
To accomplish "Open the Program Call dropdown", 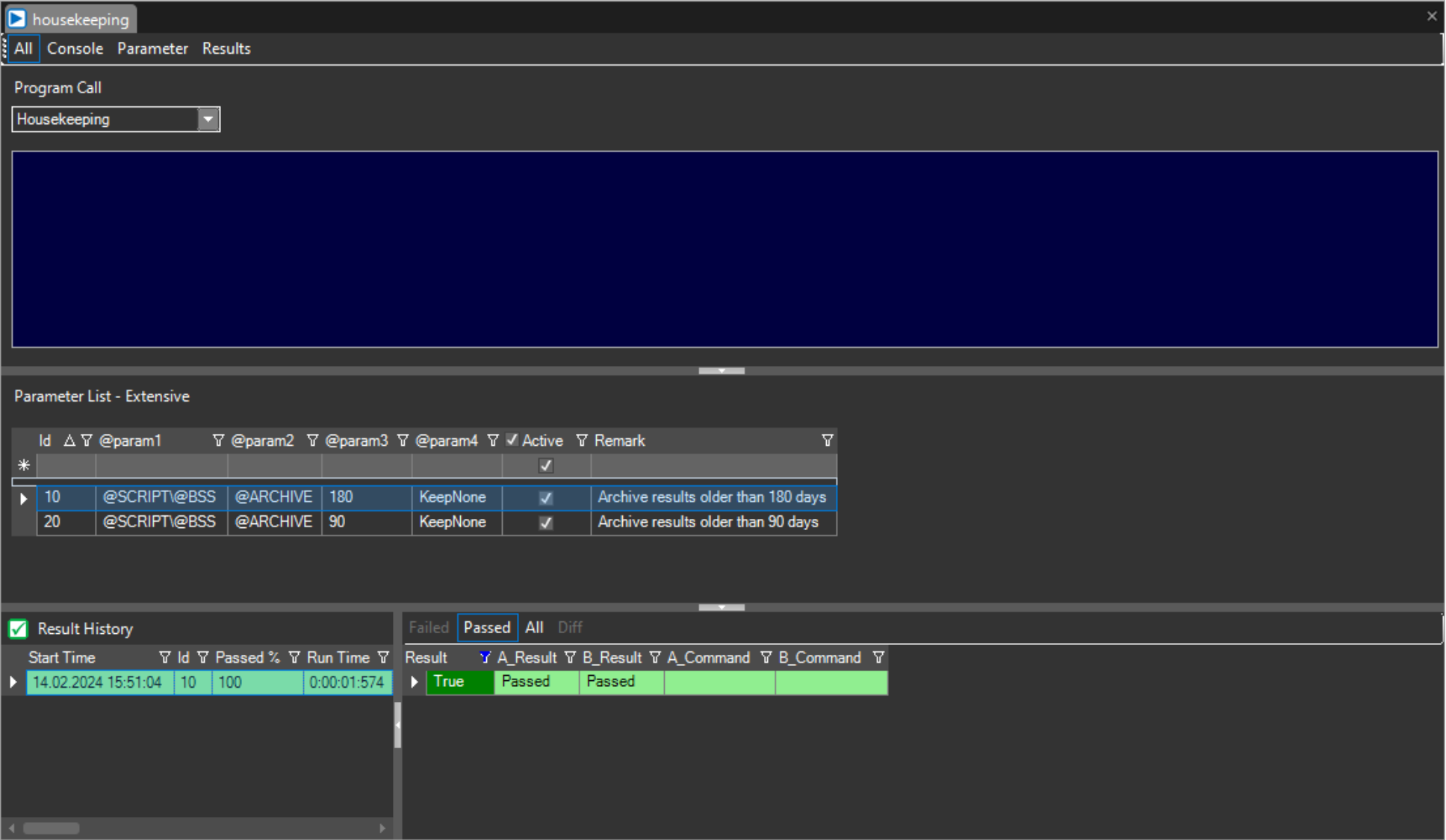I will tap(208, 119).
